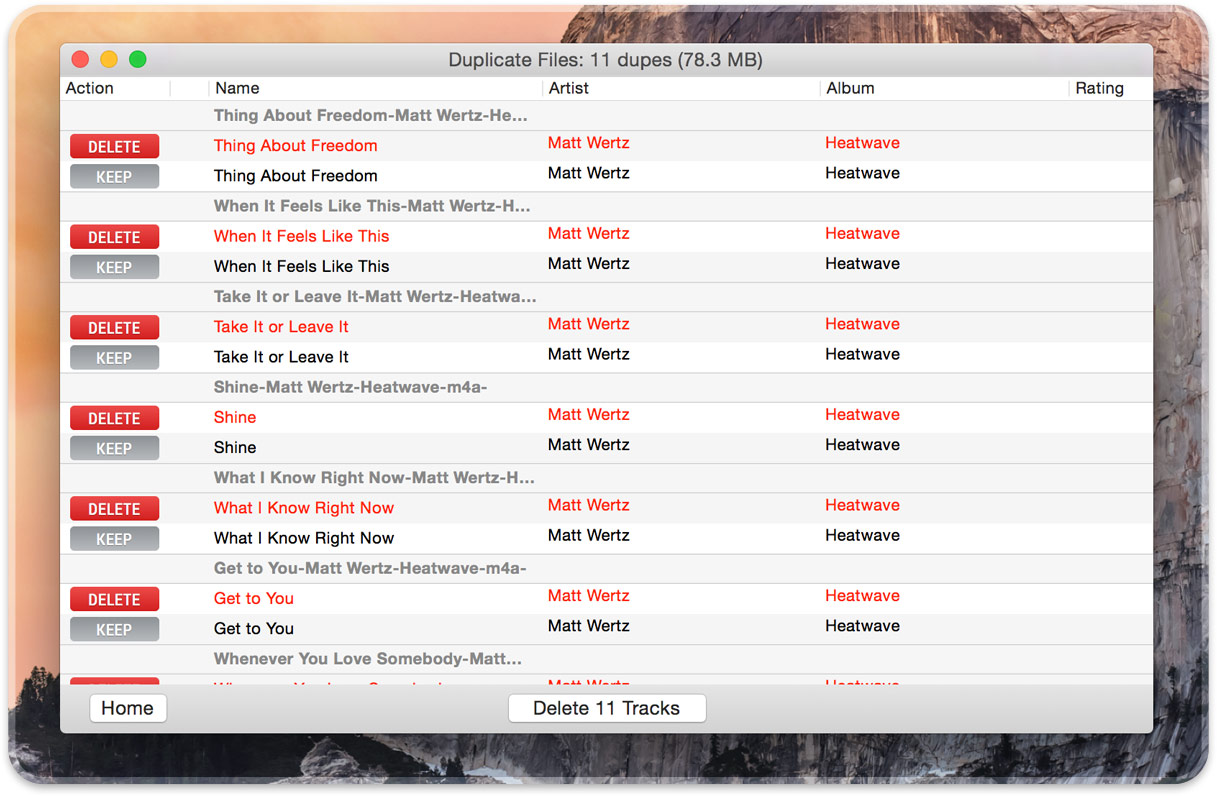Delete the duplicate "Take It or Leave It"
The height and width of the screenshot is (796, 1217).
click(114, 327)
